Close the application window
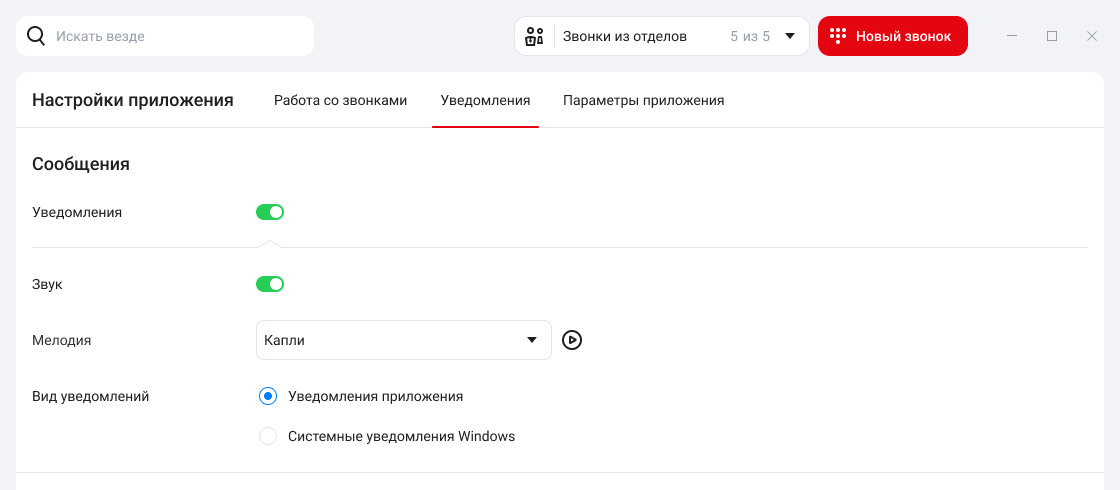Viewport: 1120px width, 490px height. click(1091, 36)
